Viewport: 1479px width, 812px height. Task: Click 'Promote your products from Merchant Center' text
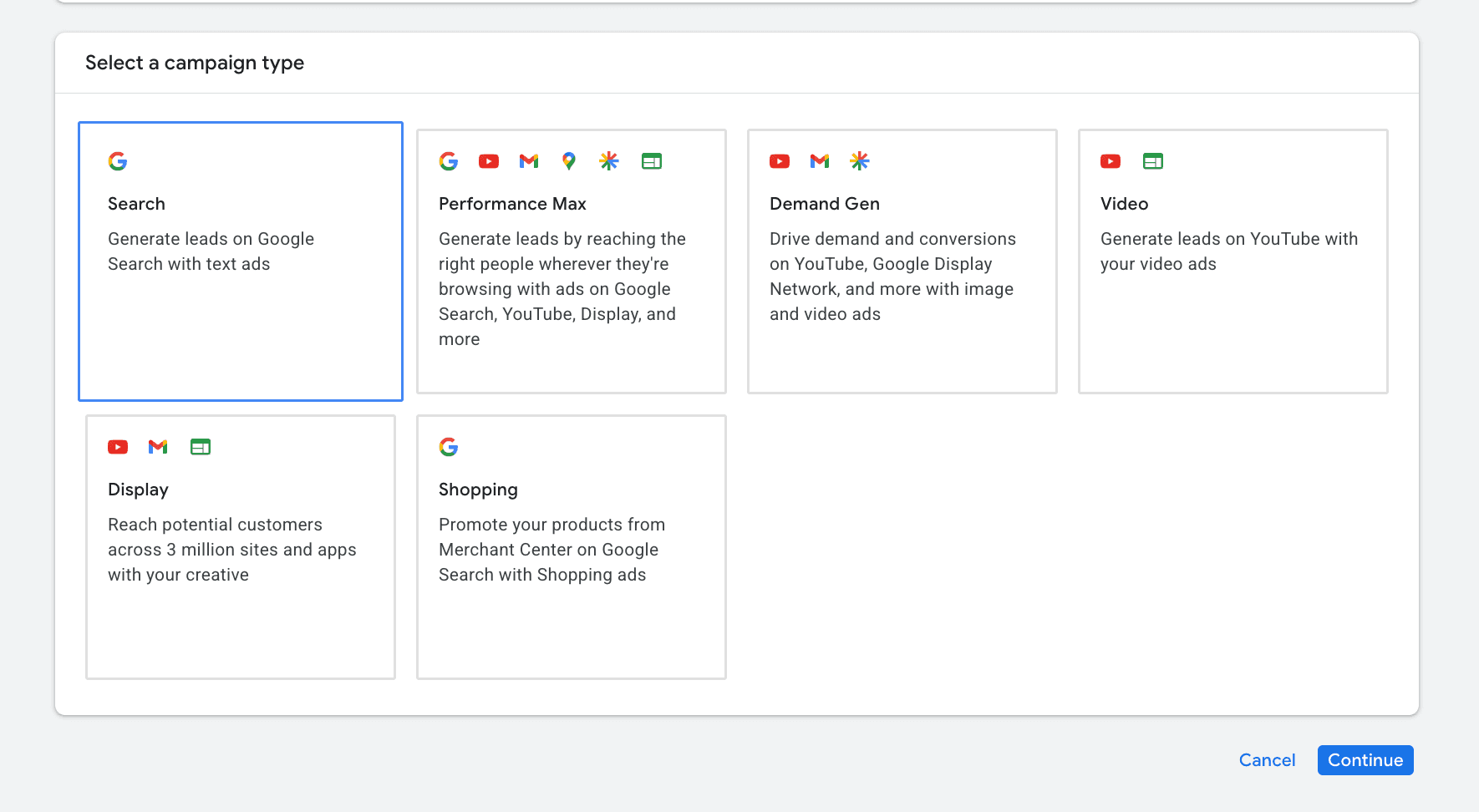[x=551, y=550]
